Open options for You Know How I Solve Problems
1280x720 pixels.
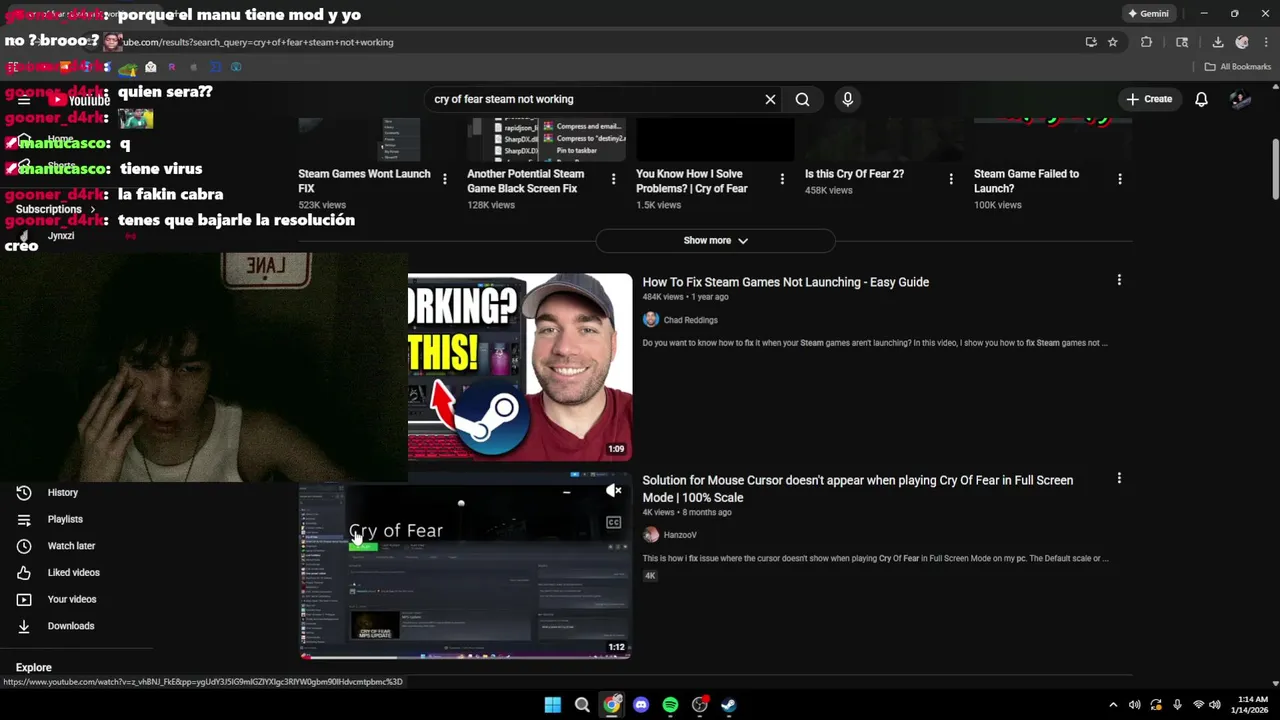coord(782,179)
